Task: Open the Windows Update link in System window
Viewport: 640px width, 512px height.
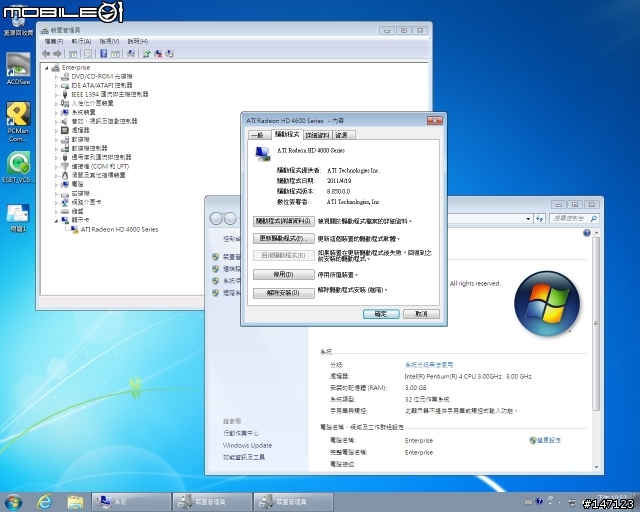Action: [x=247, y=445]
